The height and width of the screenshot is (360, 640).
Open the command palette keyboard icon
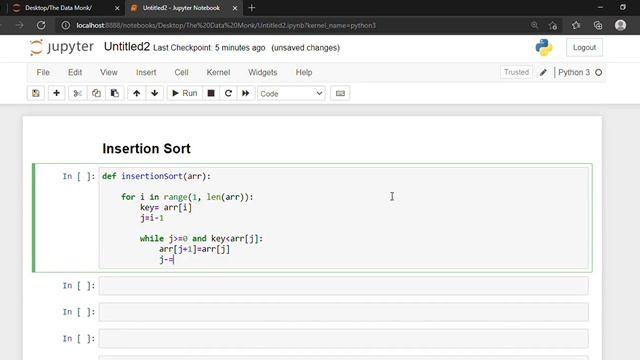point(340,93)
